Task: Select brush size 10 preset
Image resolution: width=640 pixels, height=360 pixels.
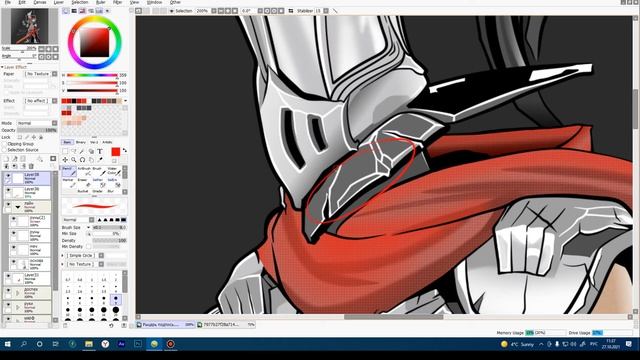Action: (x=68, y=311)
